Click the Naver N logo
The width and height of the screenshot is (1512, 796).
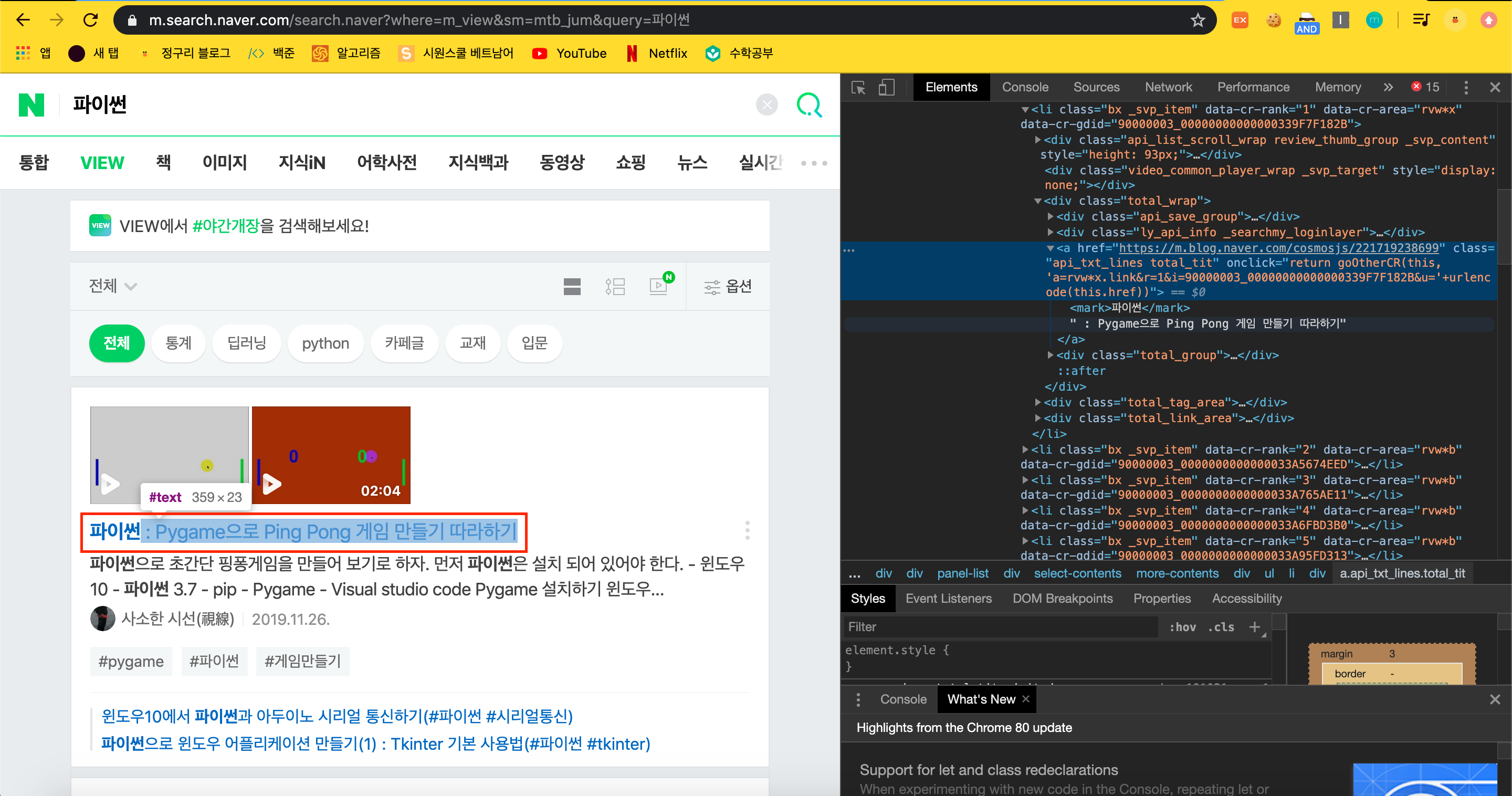31,105
